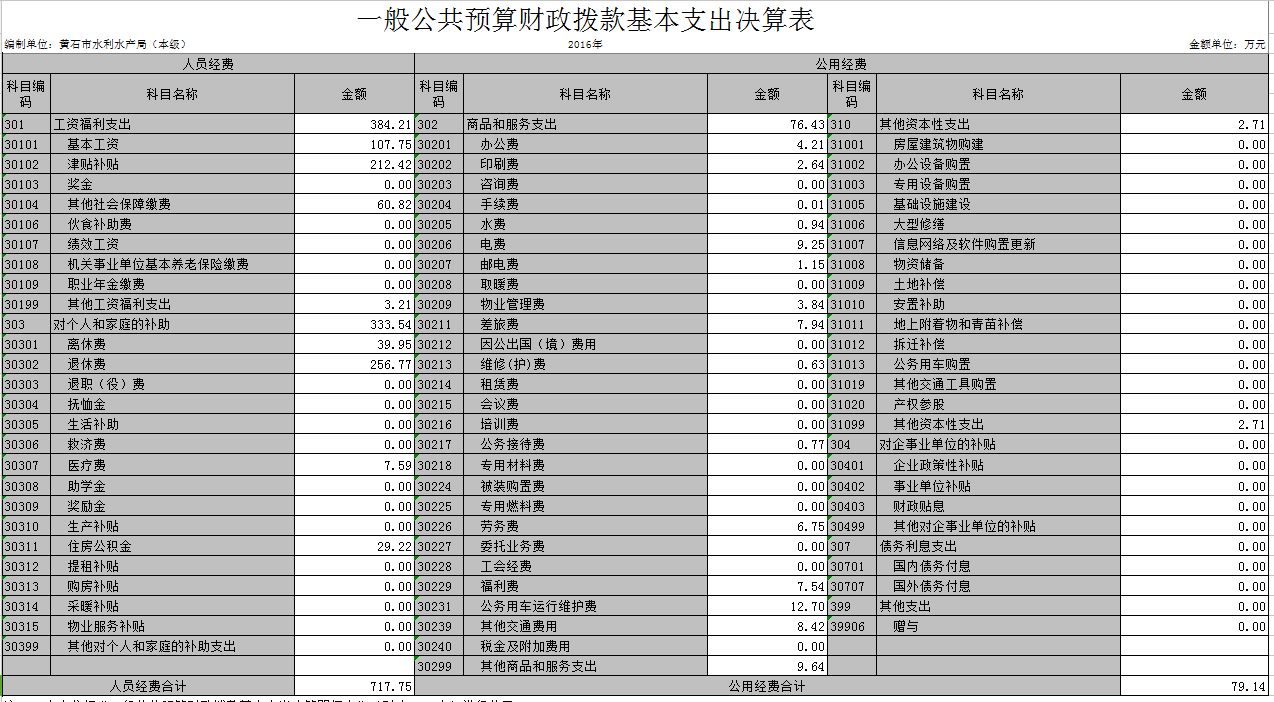Screen dimensions: 1274x702
Task: Select the 赠与 cell
Action: click(x=998, y=627)
